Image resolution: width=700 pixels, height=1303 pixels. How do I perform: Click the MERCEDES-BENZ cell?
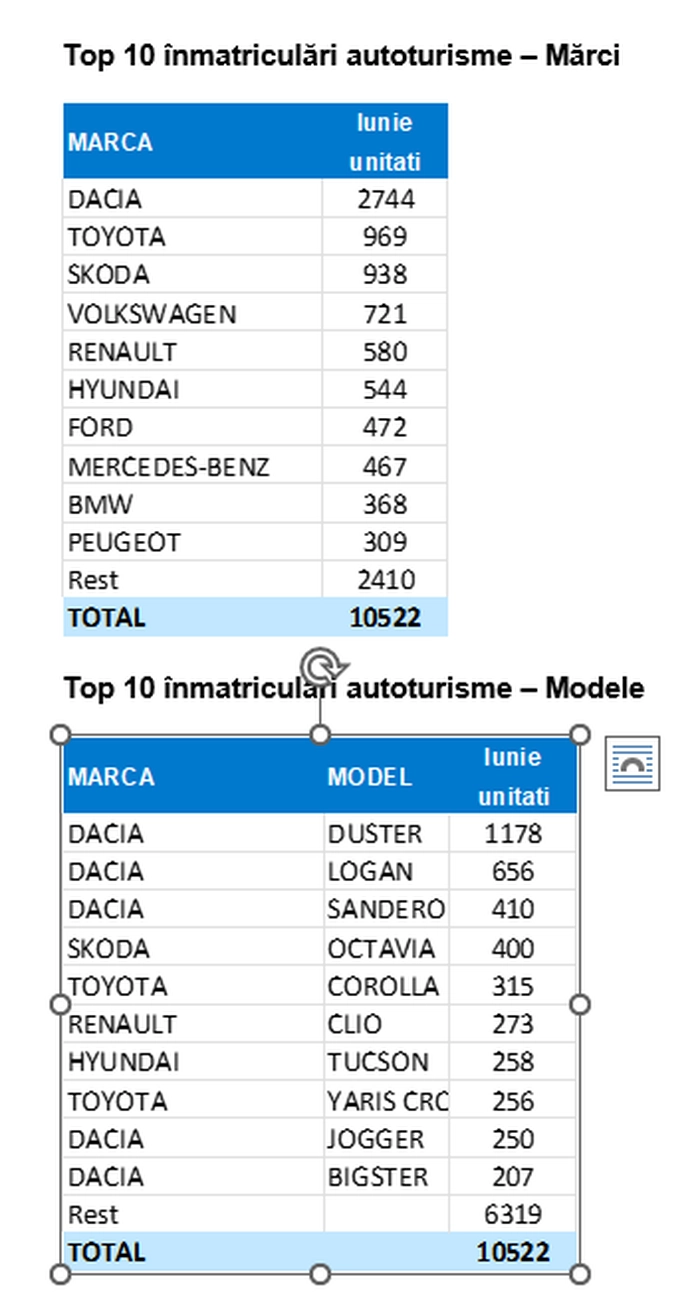click(x=193, y=467)
